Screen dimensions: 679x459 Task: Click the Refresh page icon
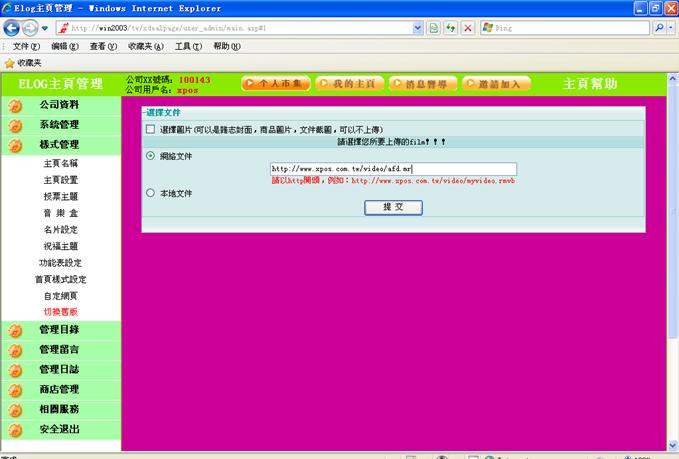(451, 28)
